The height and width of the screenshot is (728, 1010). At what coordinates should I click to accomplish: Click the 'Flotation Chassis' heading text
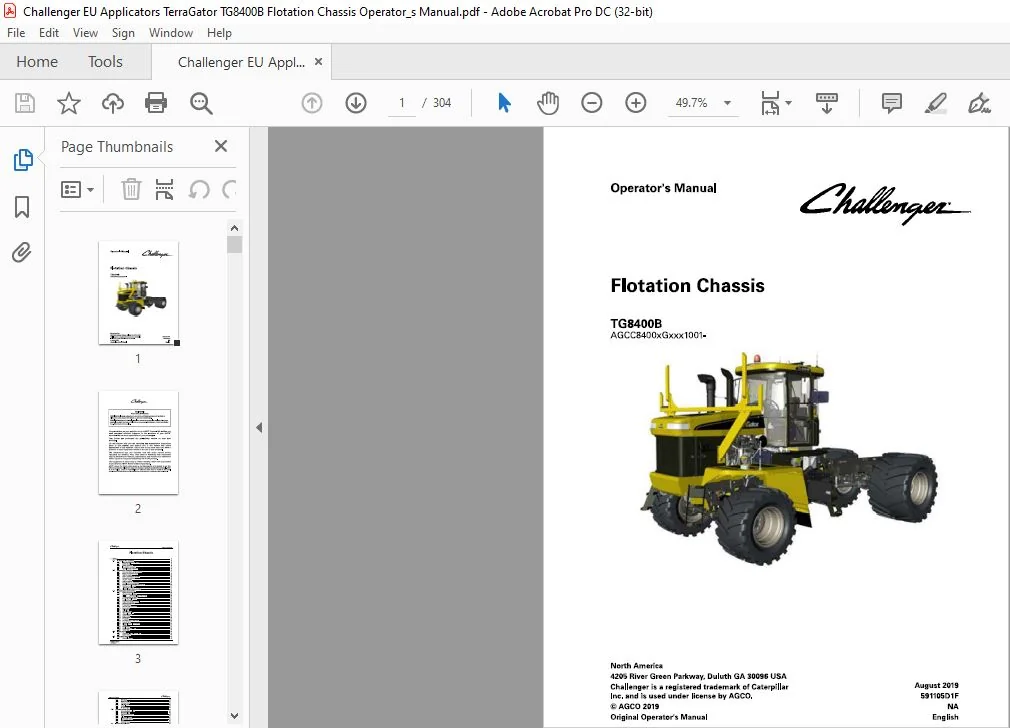pos(687,285)
